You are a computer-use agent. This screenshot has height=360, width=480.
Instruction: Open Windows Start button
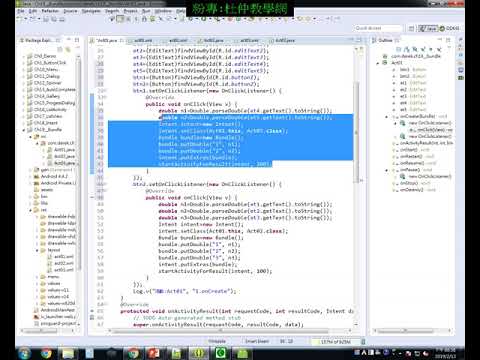point(25,353)
